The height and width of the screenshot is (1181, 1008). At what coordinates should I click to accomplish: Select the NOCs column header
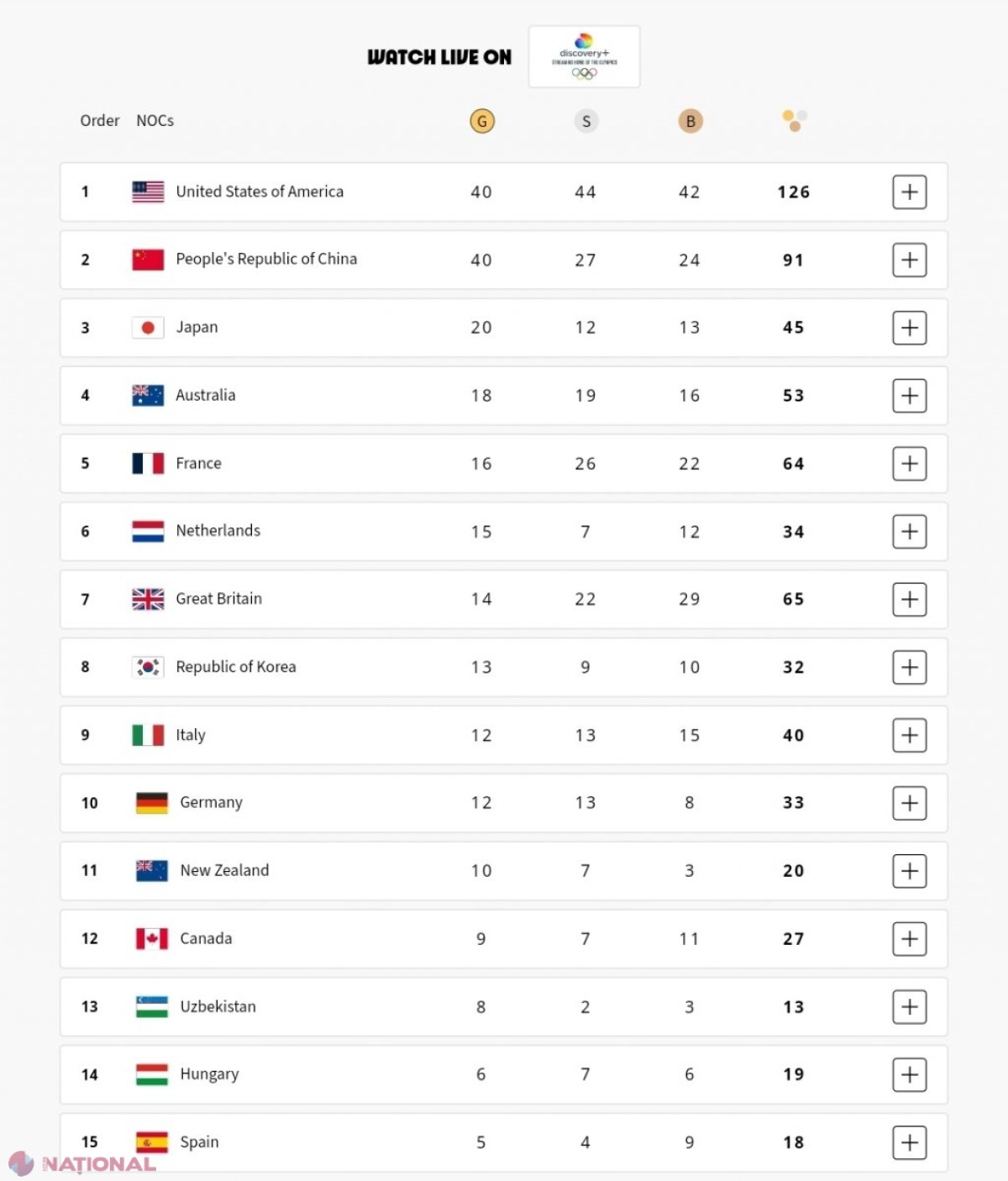pyautogui.click(x=155, y=121)
